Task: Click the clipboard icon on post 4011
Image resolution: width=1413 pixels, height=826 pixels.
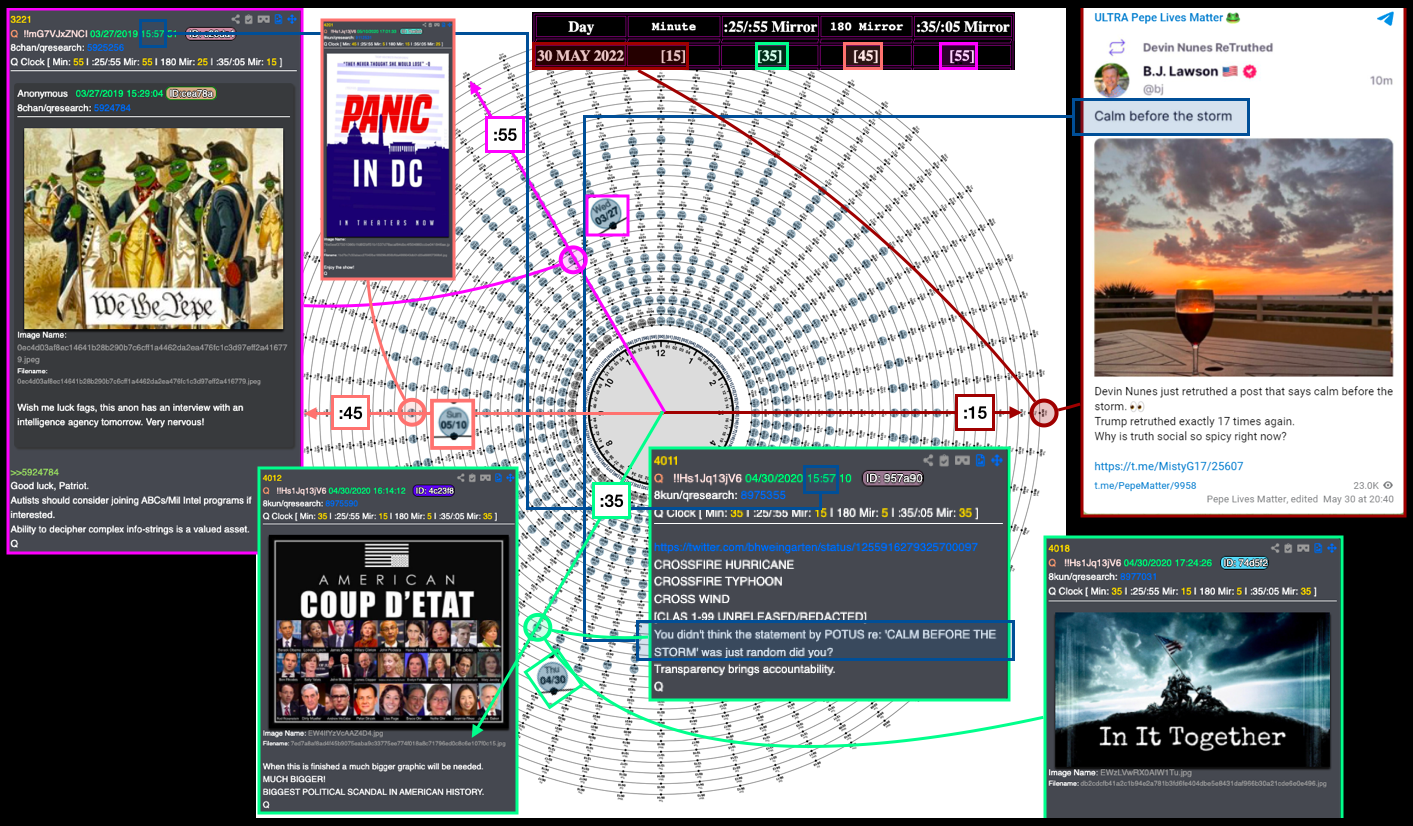Action: tap(945, 460)
